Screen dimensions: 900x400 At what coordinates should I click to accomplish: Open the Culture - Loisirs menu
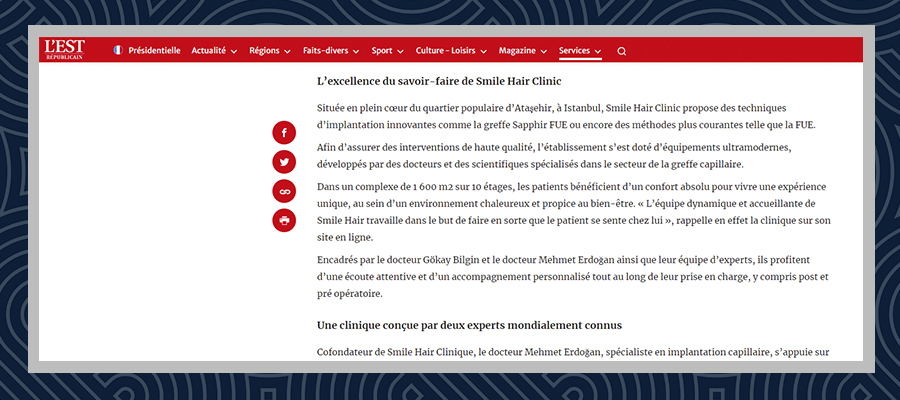451,51
